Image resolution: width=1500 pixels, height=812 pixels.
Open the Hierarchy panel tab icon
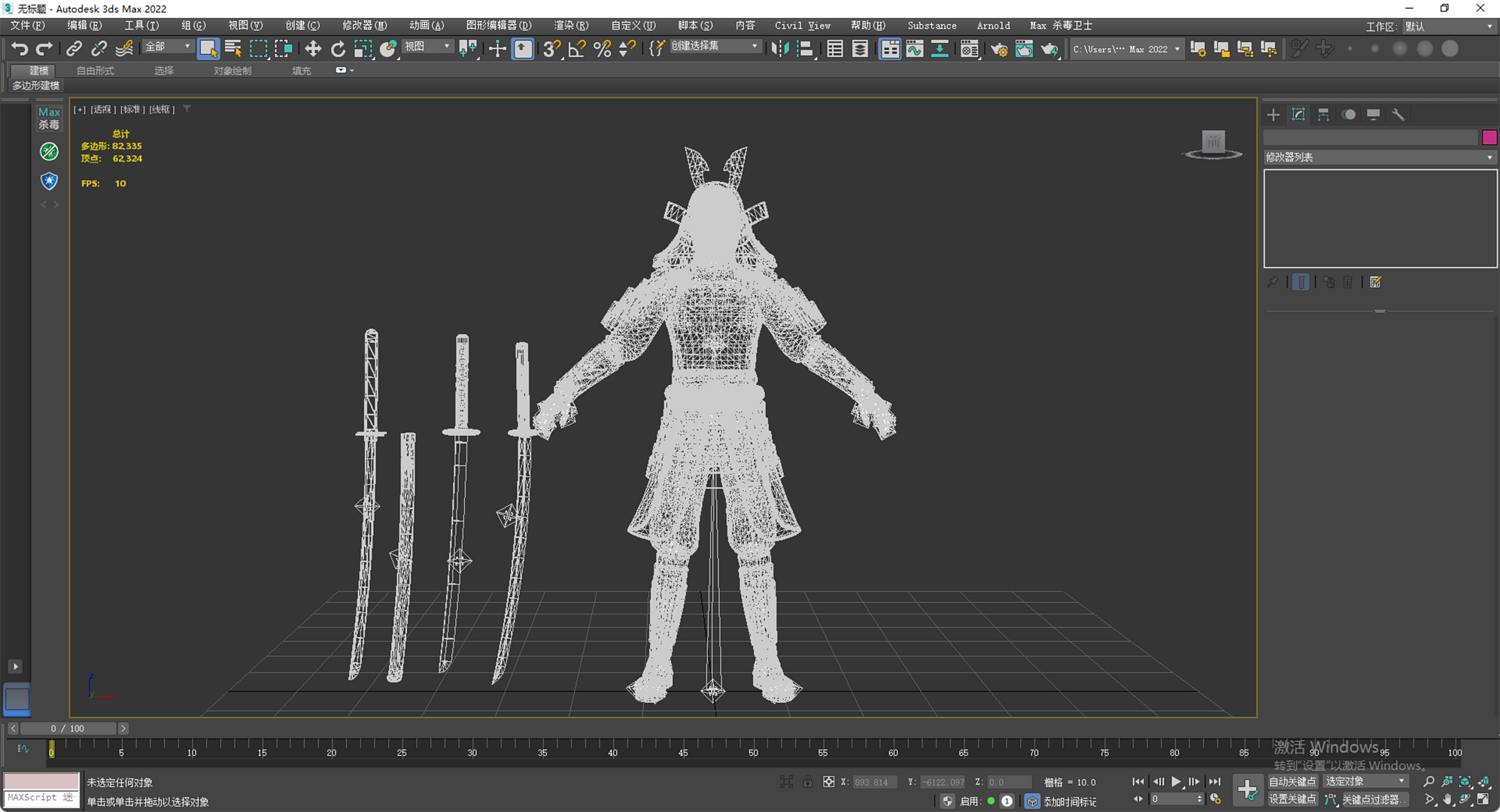coord(1323,114)
